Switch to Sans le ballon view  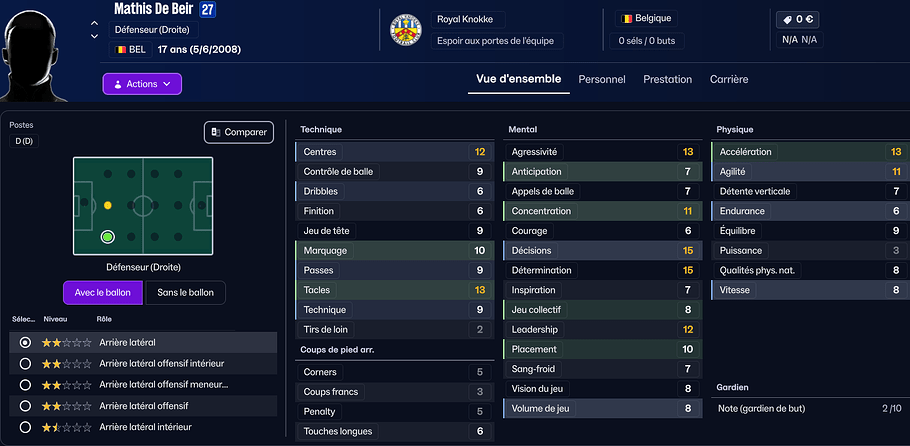click(185, 292)
